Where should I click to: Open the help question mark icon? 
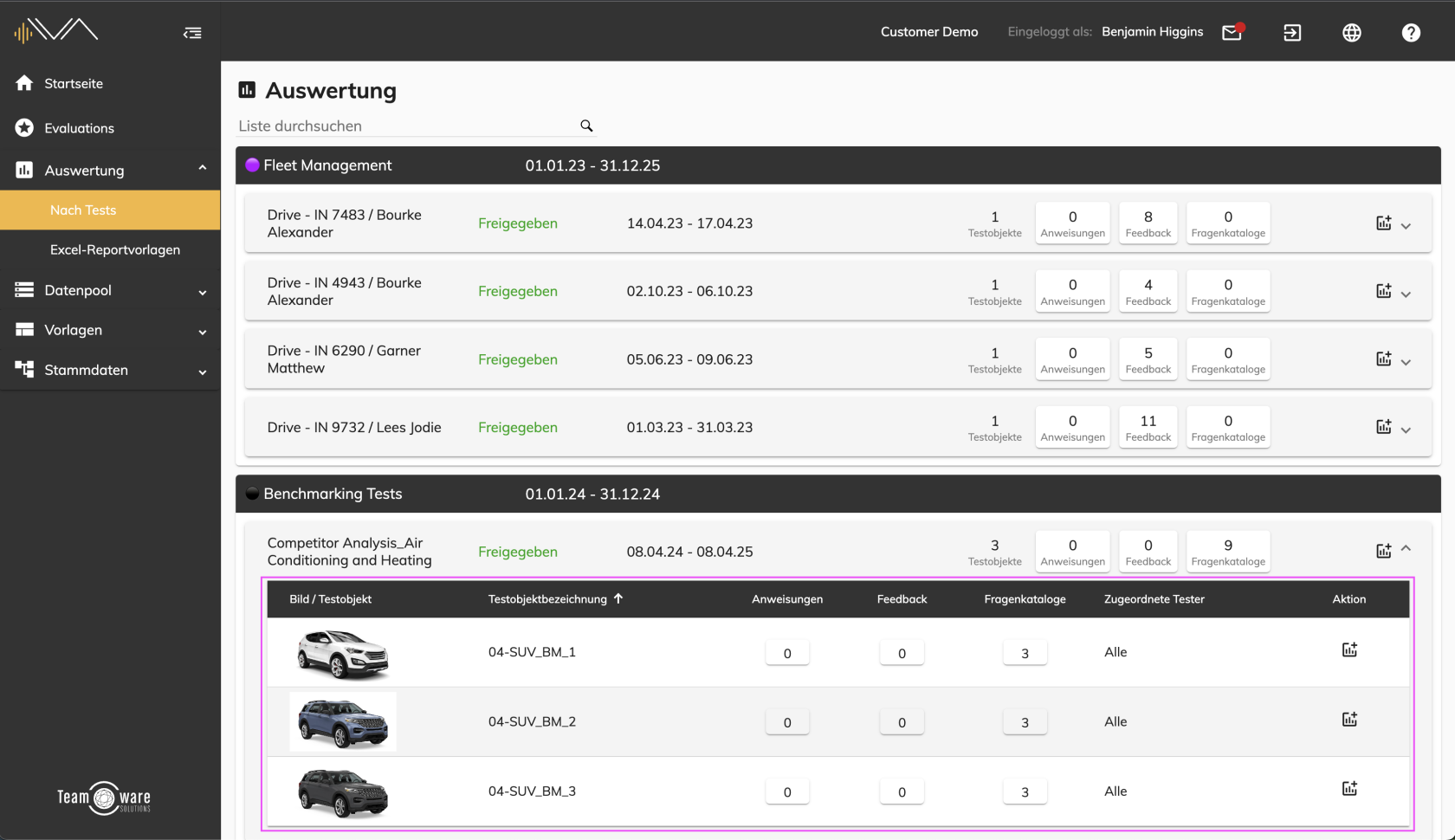click(x=1411, y=33)
